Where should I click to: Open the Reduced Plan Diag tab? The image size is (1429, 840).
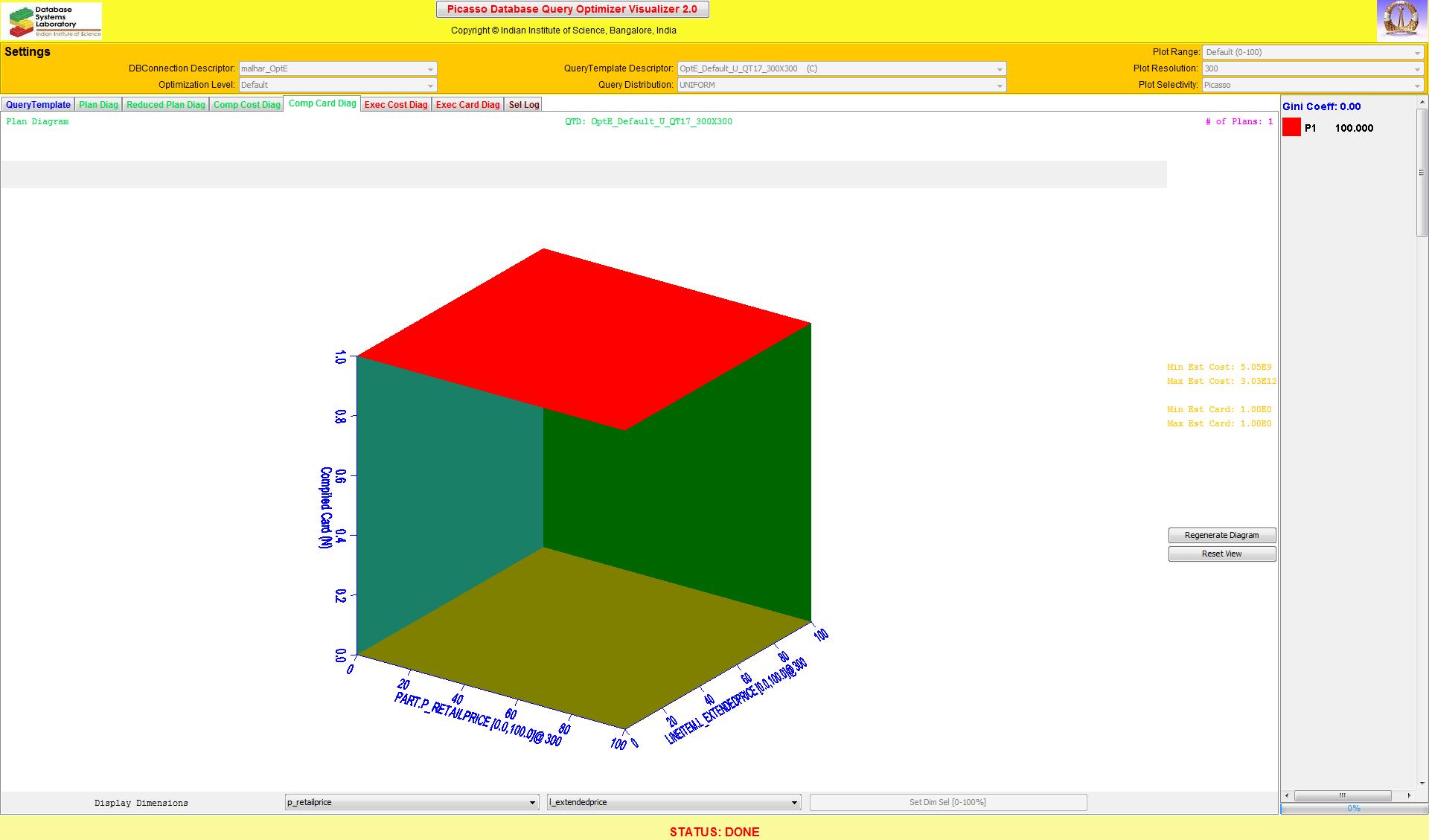[x=165, y=105]
